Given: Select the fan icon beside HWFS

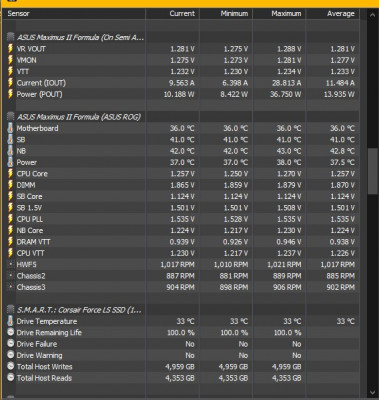Looking at the screenshot, I should pos(11,264).
